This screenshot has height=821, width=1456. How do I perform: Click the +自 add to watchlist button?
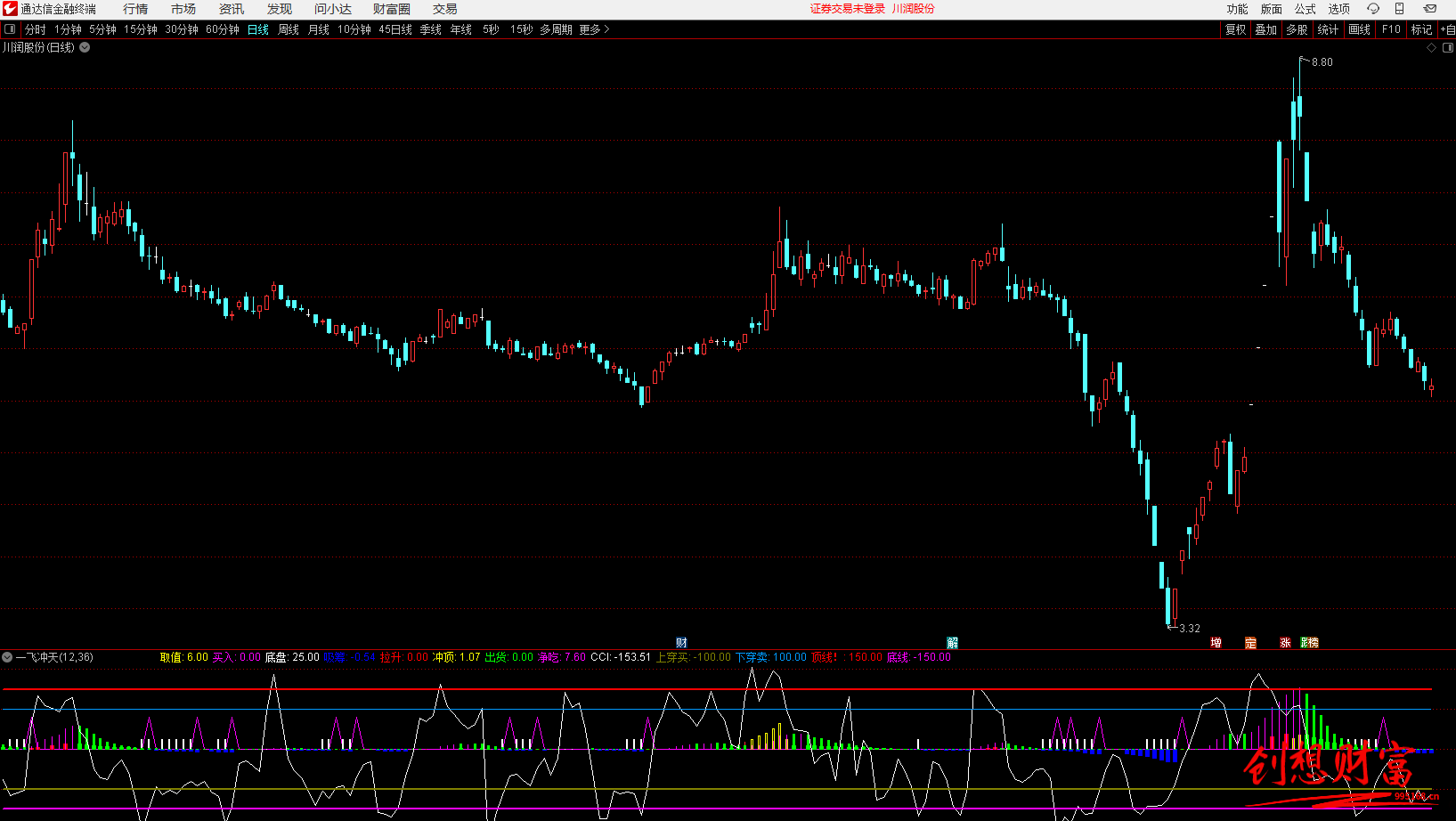pyautogui.click(x=1447, y=29)
